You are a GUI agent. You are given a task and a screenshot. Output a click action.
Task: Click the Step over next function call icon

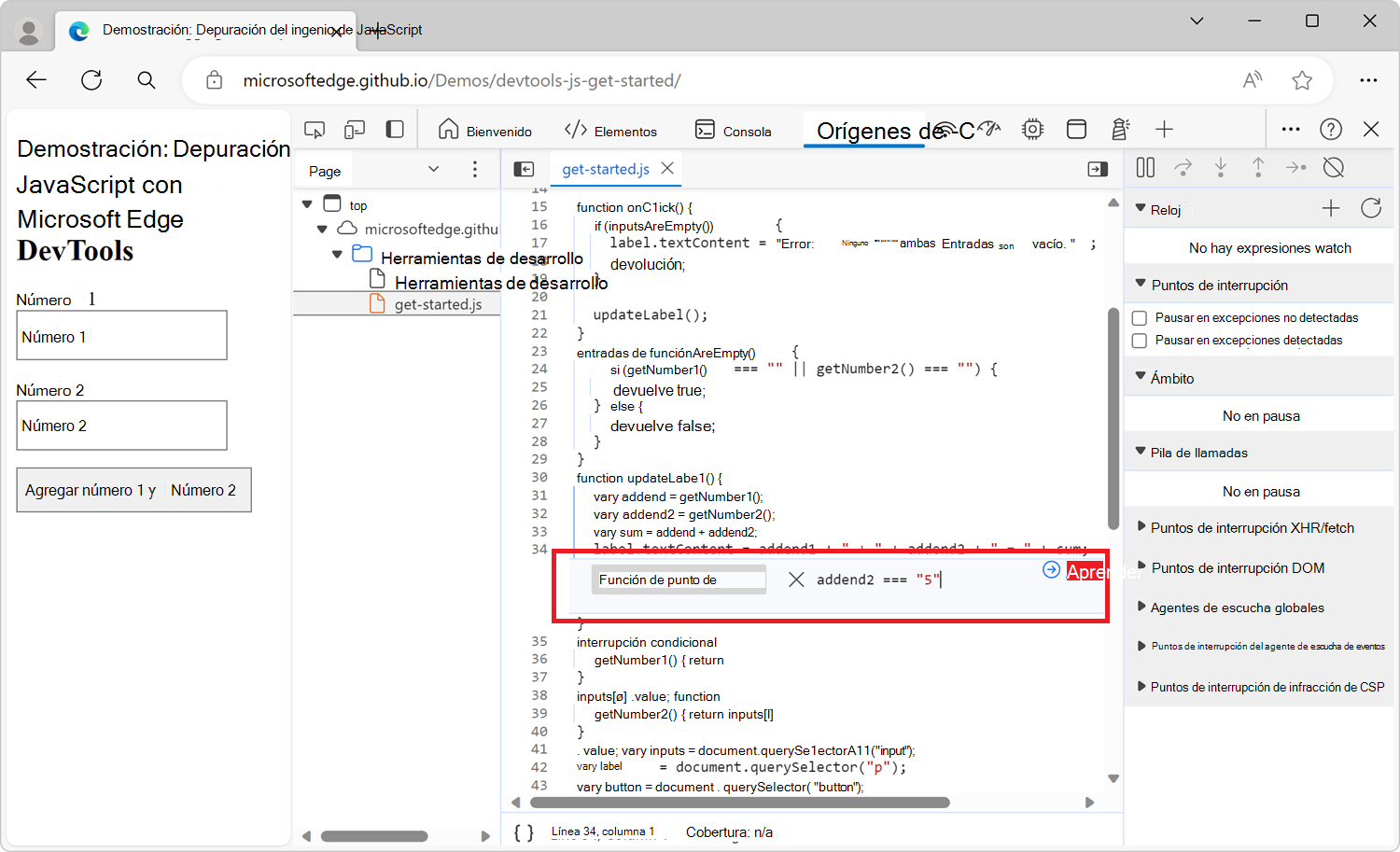tap(1183, 167)
